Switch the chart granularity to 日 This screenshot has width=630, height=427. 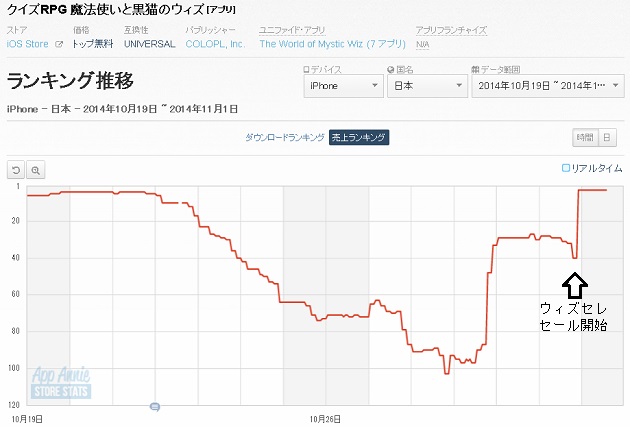(607, 138)
